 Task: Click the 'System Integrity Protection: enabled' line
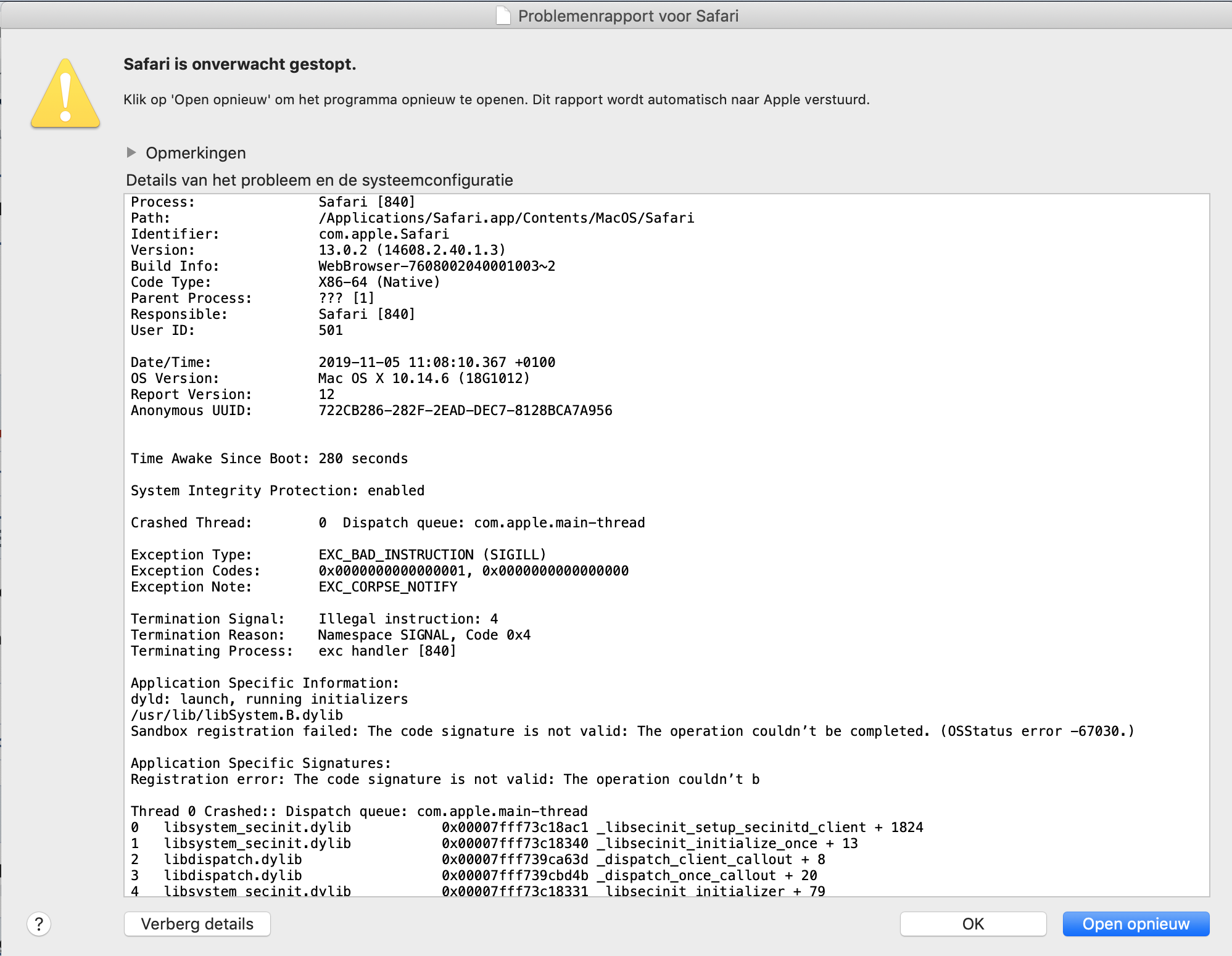pyautogui.click(x=278, y=490)
